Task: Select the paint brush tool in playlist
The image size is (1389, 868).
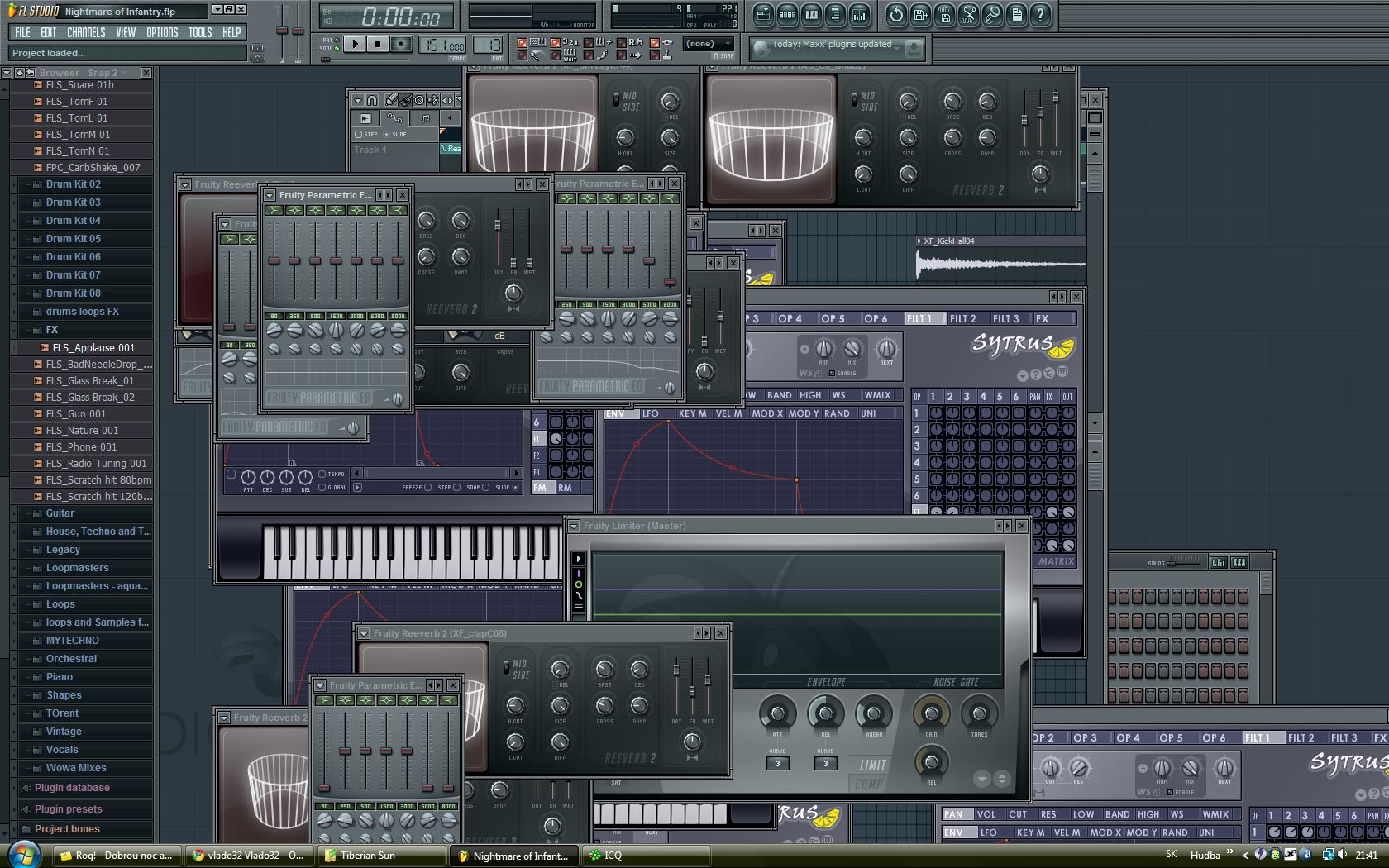Action: tap(404, 100)
